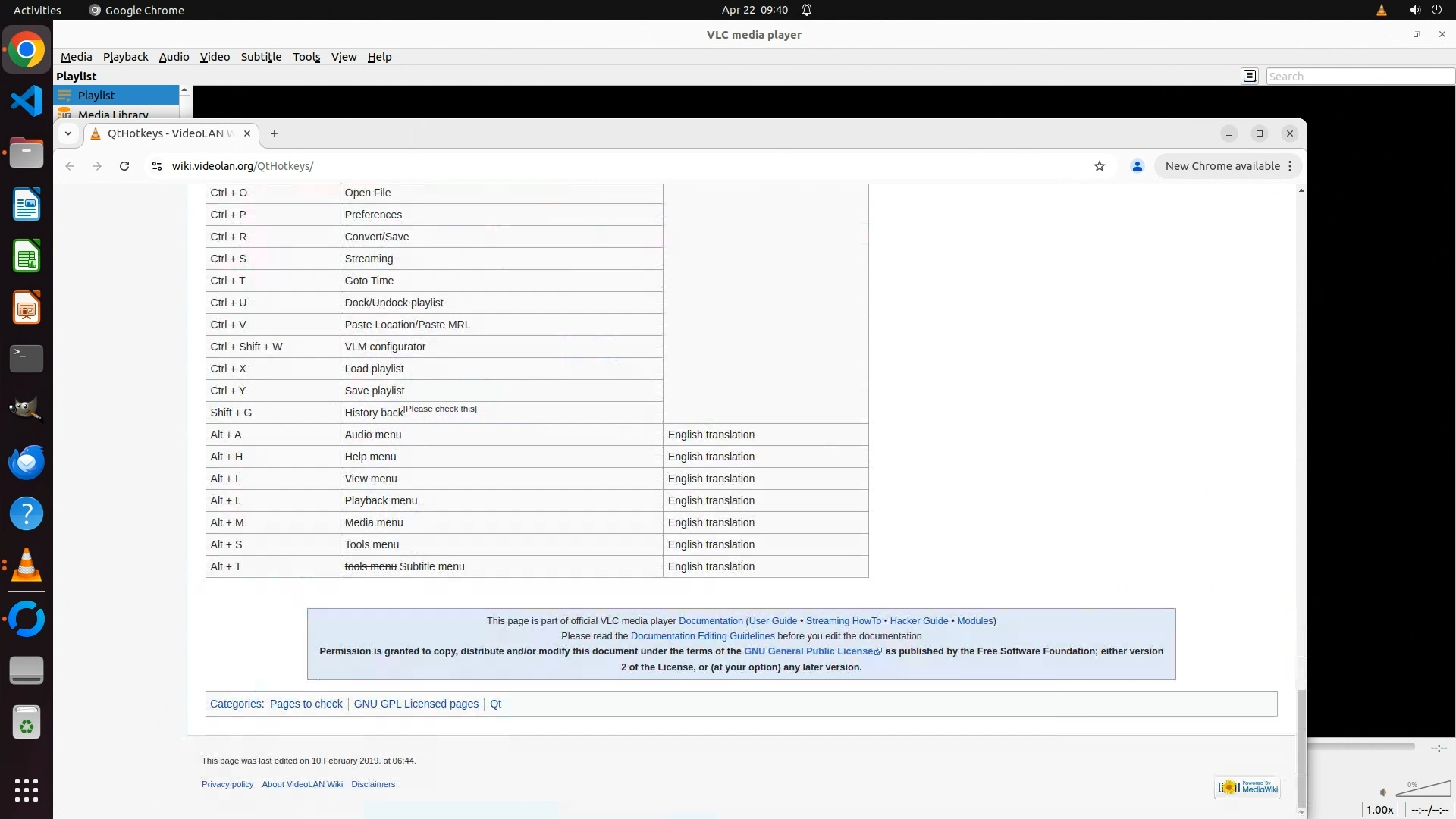Expand the Chrome tab search dropdown
Image resolution: width=1456 pixels, height=819 pixels.
point(68,133)
